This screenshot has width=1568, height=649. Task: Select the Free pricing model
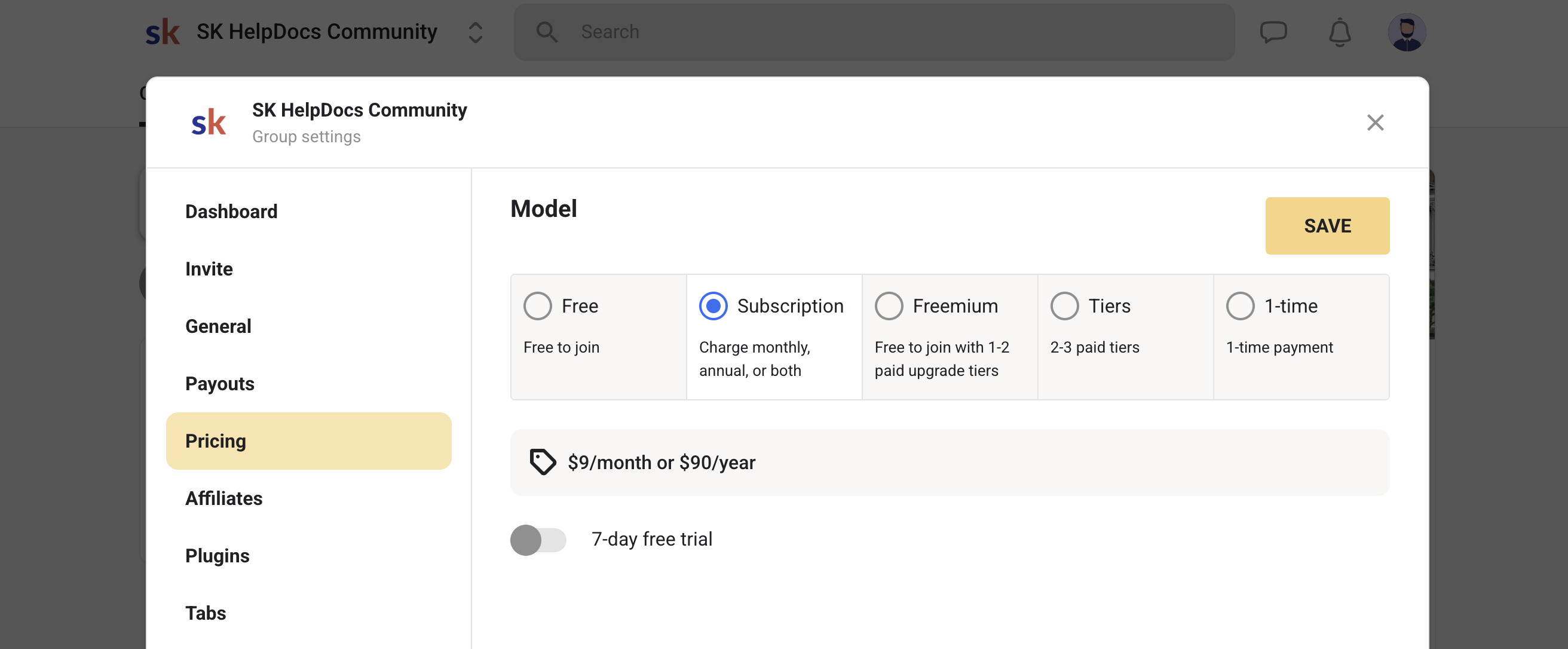click(537, 305)
